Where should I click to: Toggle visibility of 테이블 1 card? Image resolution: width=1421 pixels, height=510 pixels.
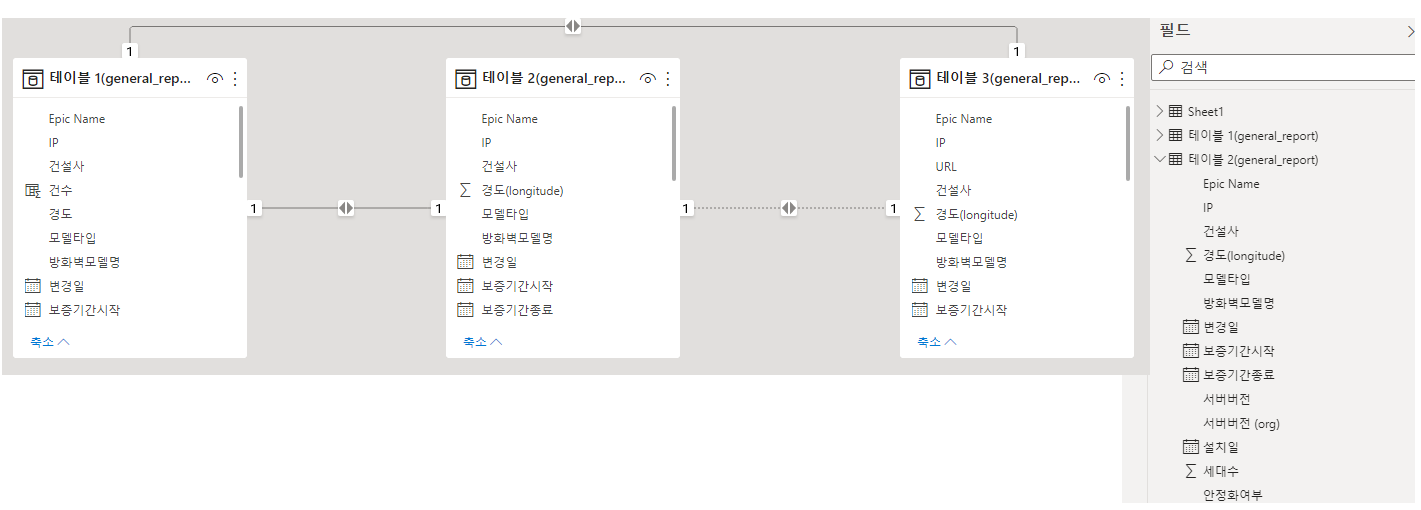pos(214,79)
